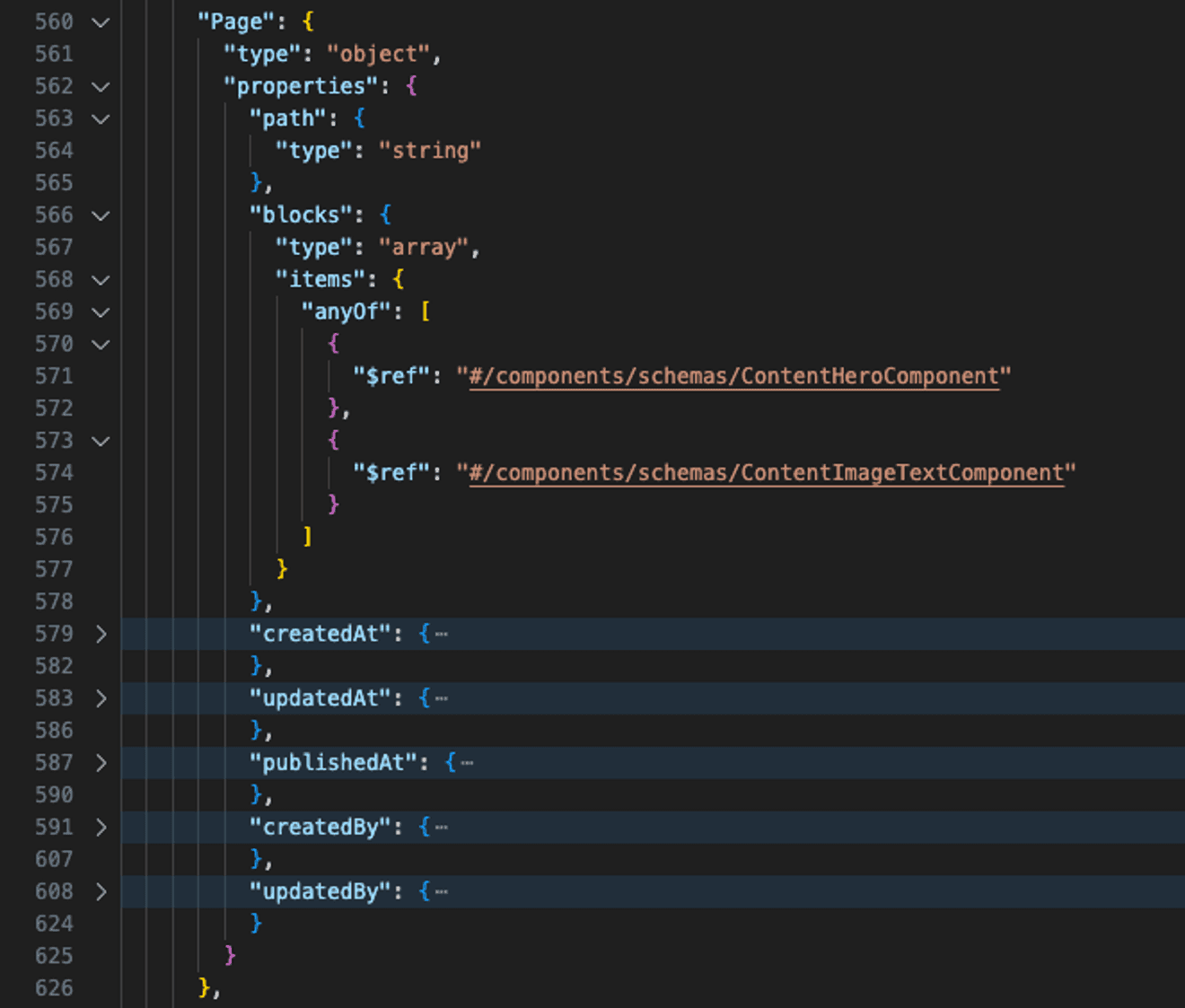Screen dimensions: 1185x1008
Task: Click the ellipsis after "publishedAt" to unfold
Action: [x=467, y=763]
